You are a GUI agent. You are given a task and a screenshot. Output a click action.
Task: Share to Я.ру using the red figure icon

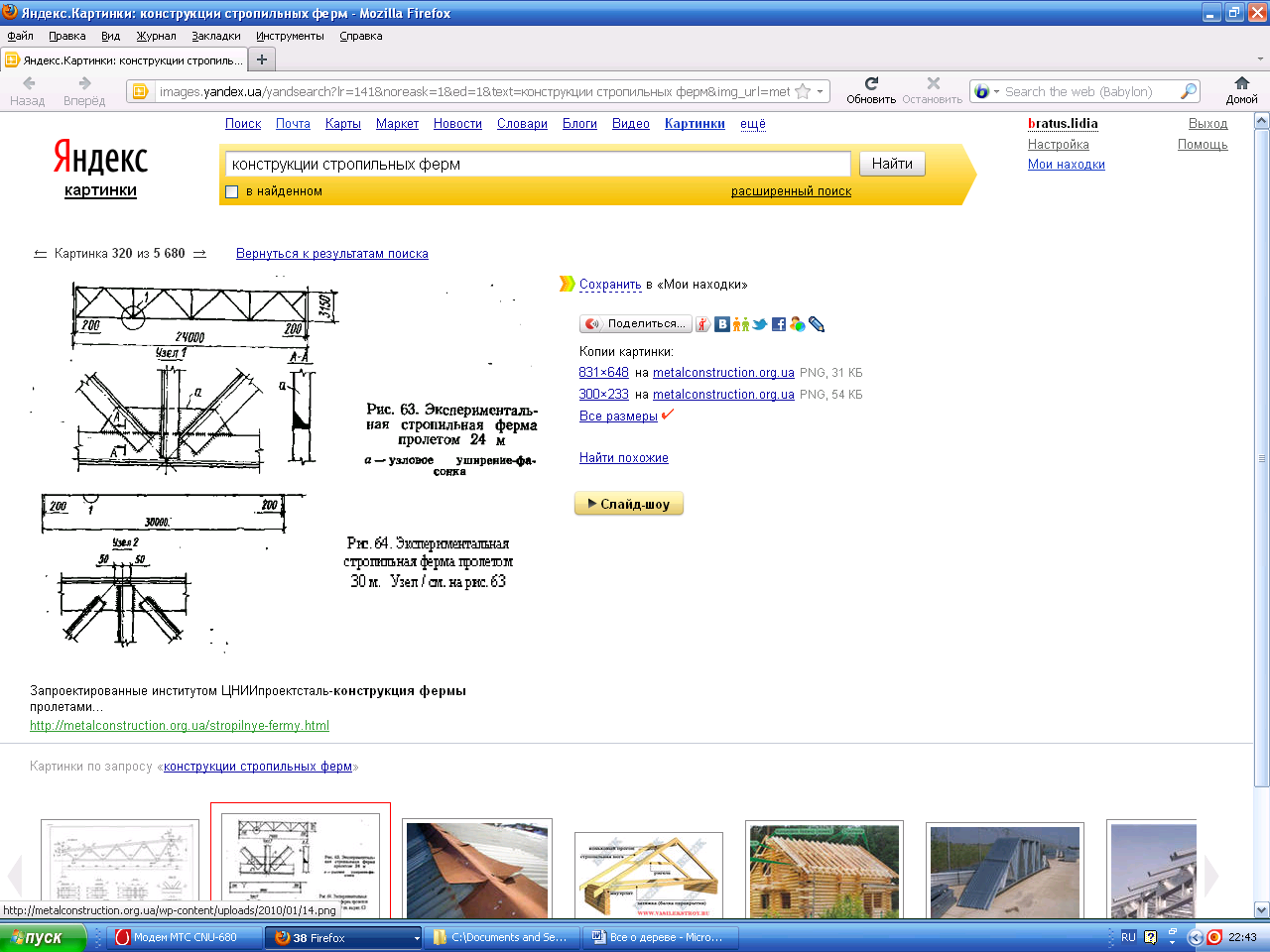(702, 324)
